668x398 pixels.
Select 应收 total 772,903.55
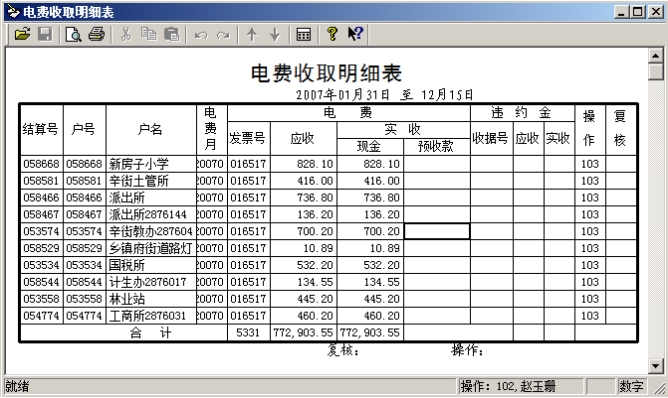pos(303,333)
